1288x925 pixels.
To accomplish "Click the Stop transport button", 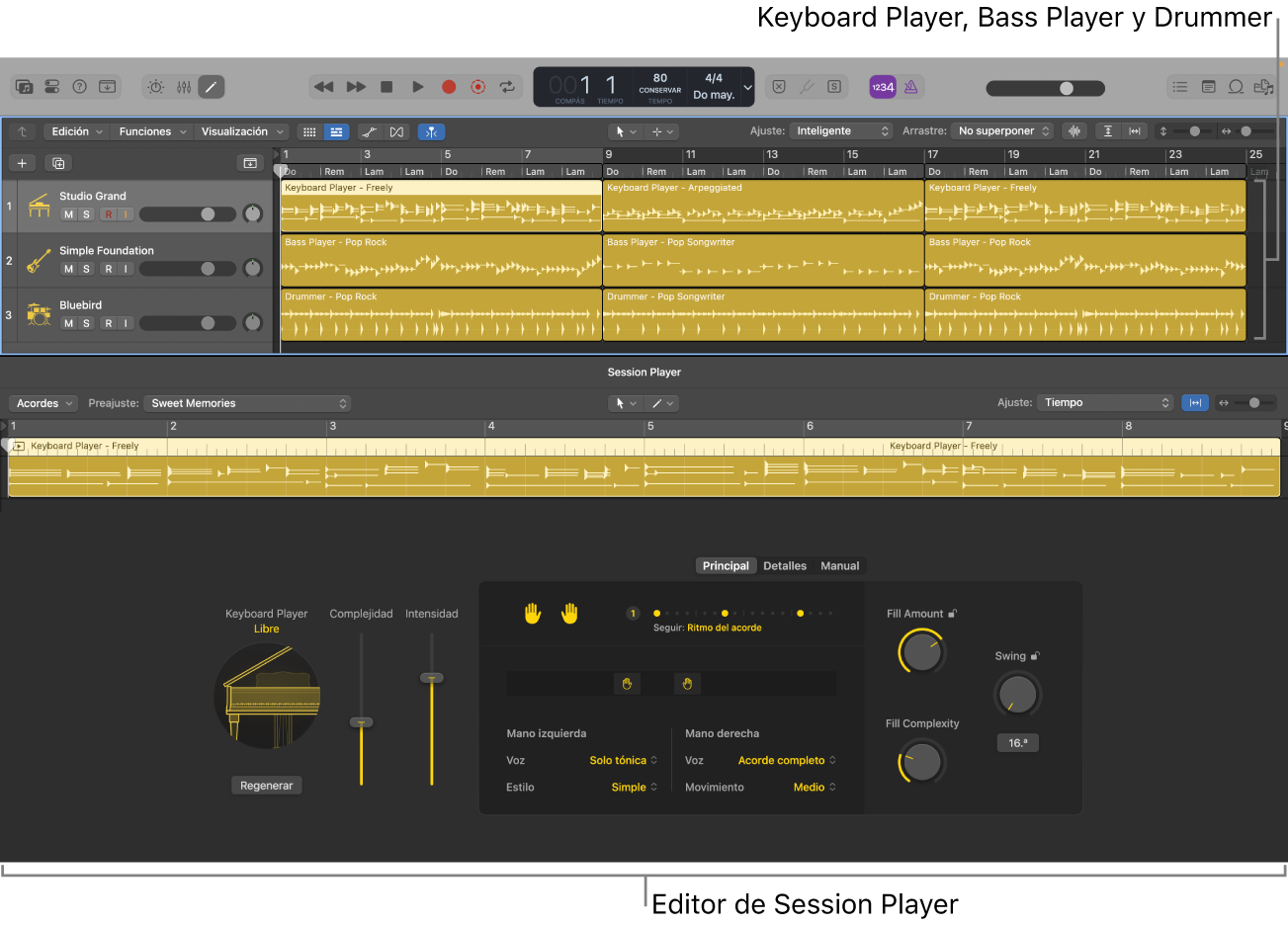I will pos(386,87).
